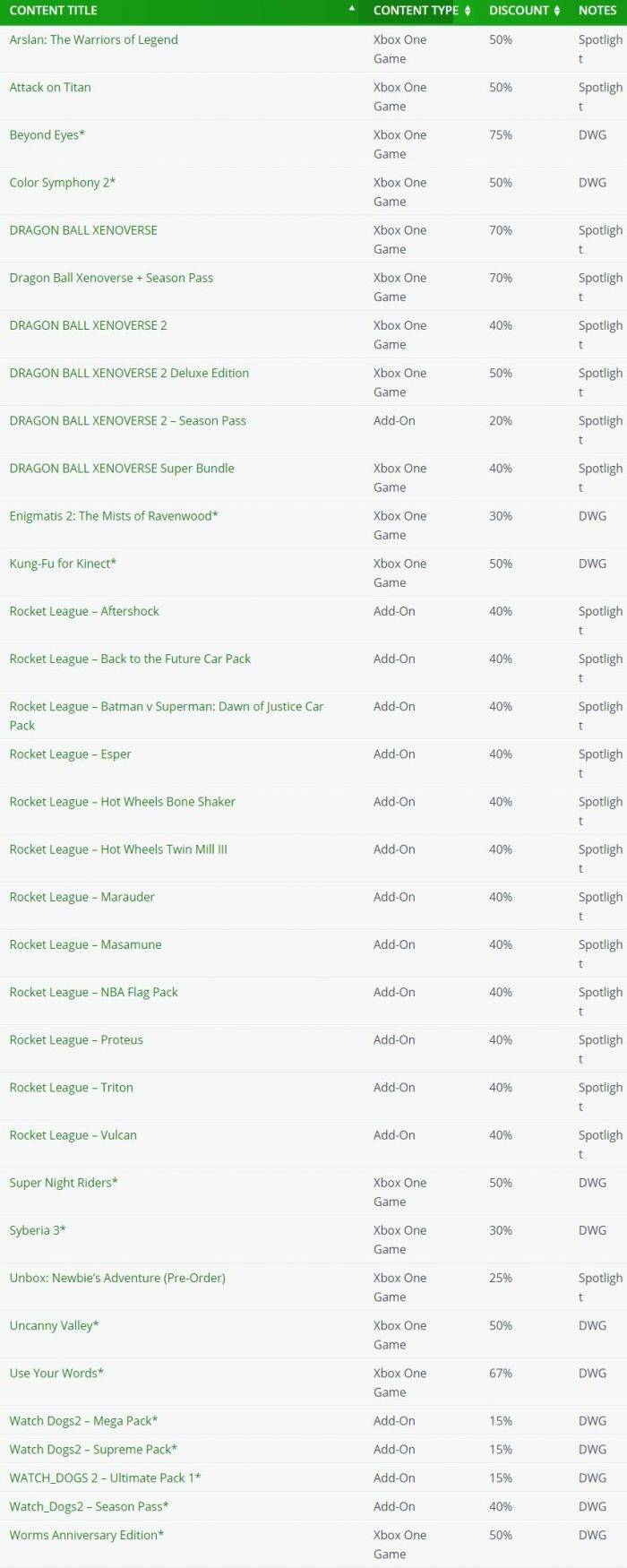This screenshot has height=1568, width=627.
Task: Select Rocket League – Back to the Future Car Pack
Action: (x=130, y=659)
